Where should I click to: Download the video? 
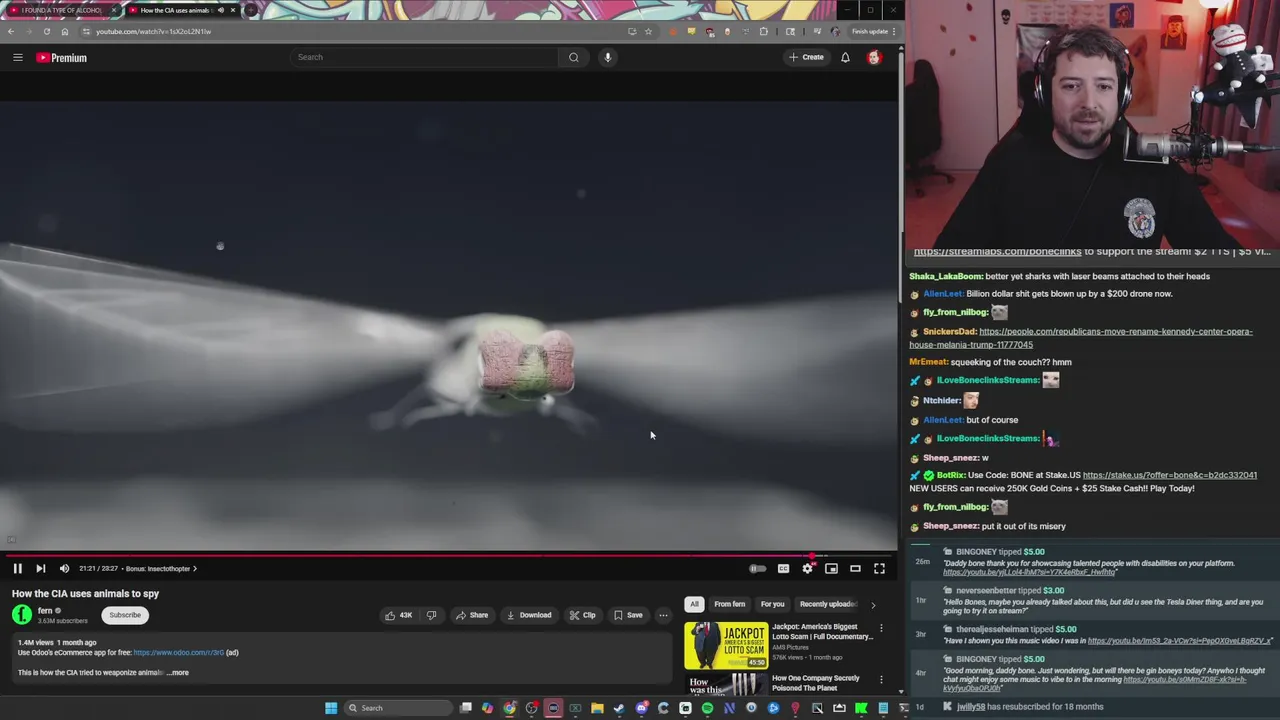point(528,615)
